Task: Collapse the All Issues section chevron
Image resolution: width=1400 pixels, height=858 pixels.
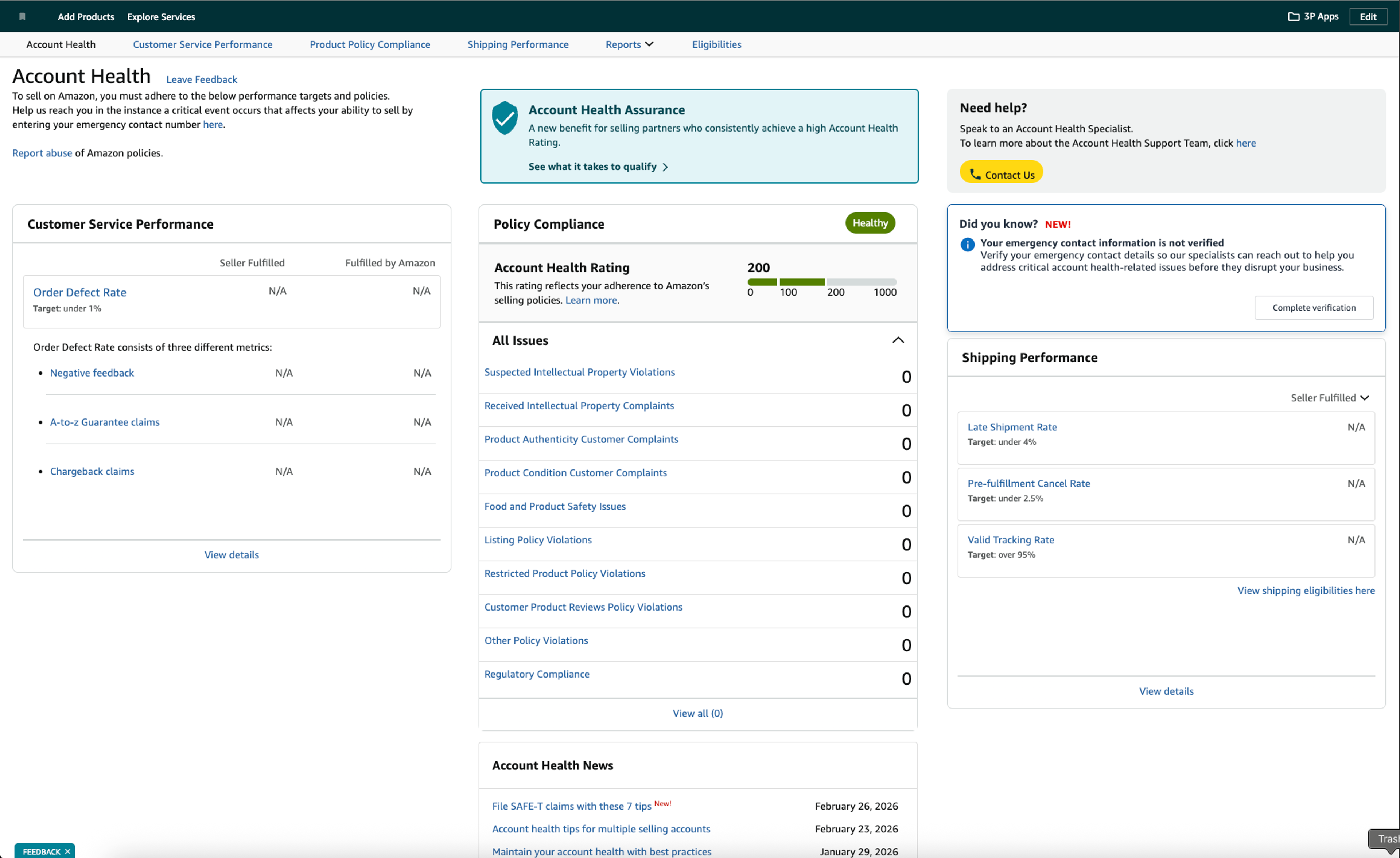Action: click(x=898, y=340)
